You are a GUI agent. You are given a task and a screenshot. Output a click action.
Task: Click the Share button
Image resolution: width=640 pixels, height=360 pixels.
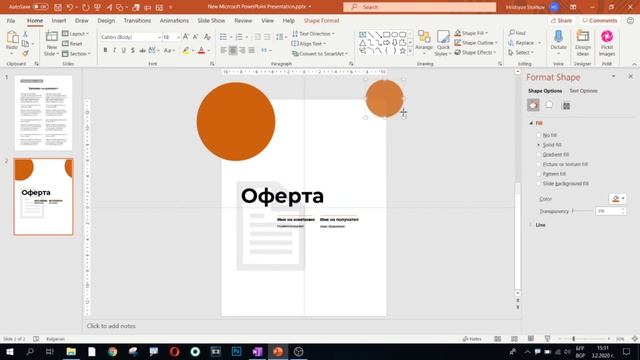pos(561,20)
